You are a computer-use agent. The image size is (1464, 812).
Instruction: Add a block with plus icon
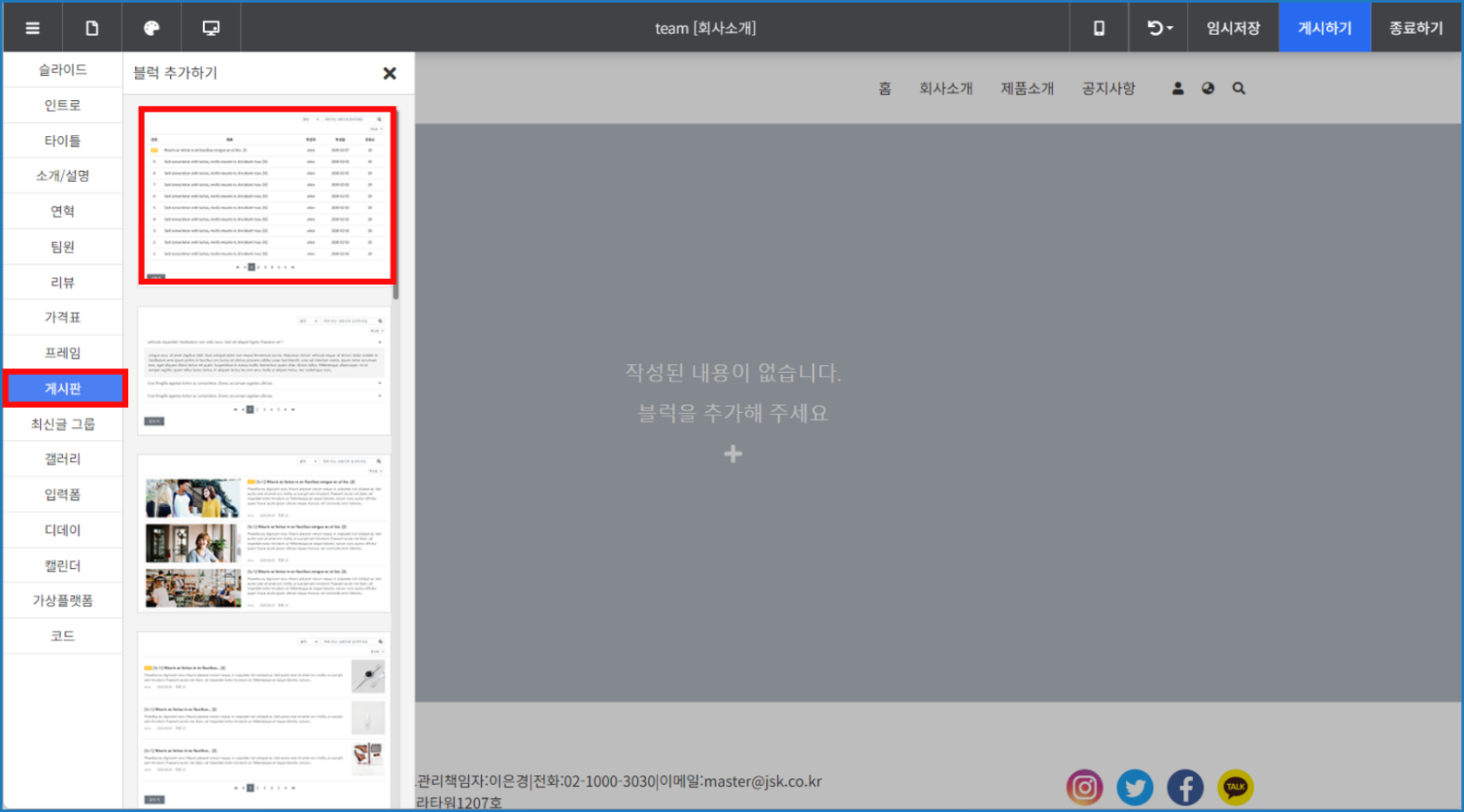733,454
